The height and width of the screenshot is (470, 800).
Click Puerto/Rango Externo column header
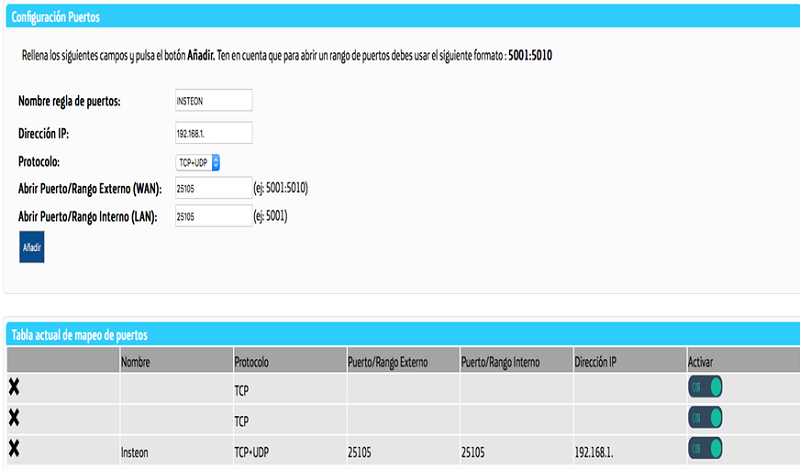pos(403,361)
